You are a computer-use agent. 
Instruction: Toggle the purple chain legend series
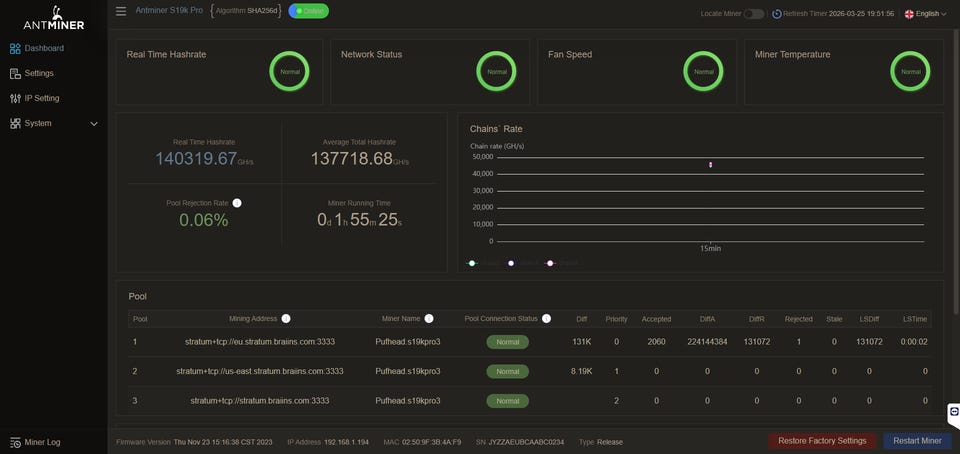[511, 263]
